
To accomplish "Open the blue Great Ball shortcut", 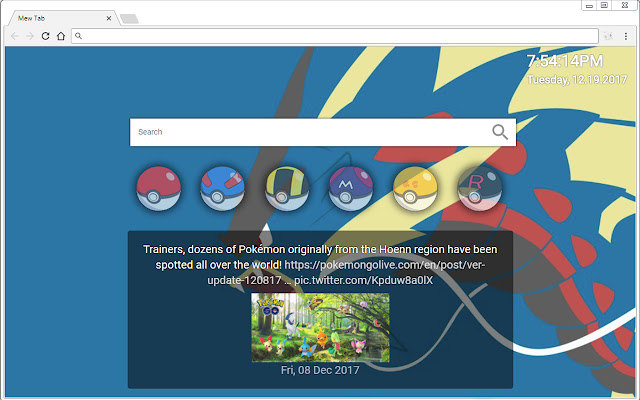I will coord(222,188).
